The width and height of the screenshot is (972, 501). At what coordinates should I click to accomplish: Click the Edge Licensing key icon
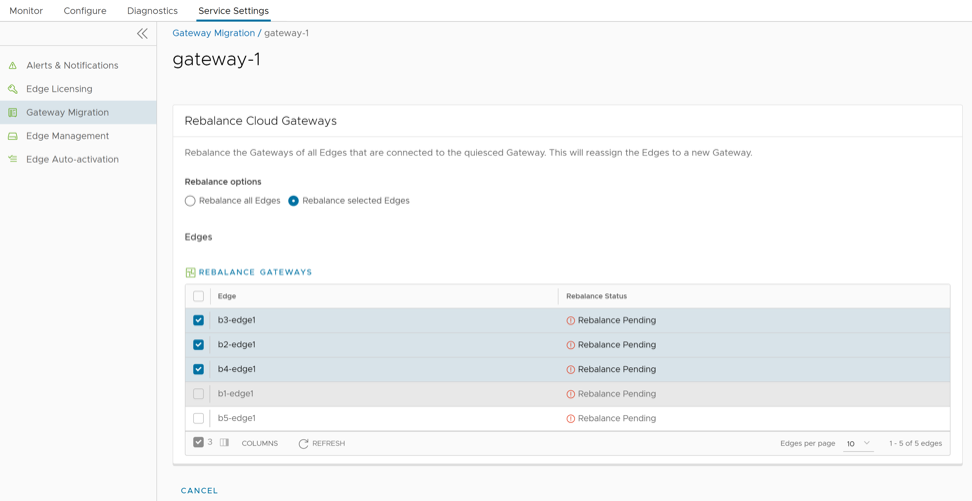pos(13,89)
